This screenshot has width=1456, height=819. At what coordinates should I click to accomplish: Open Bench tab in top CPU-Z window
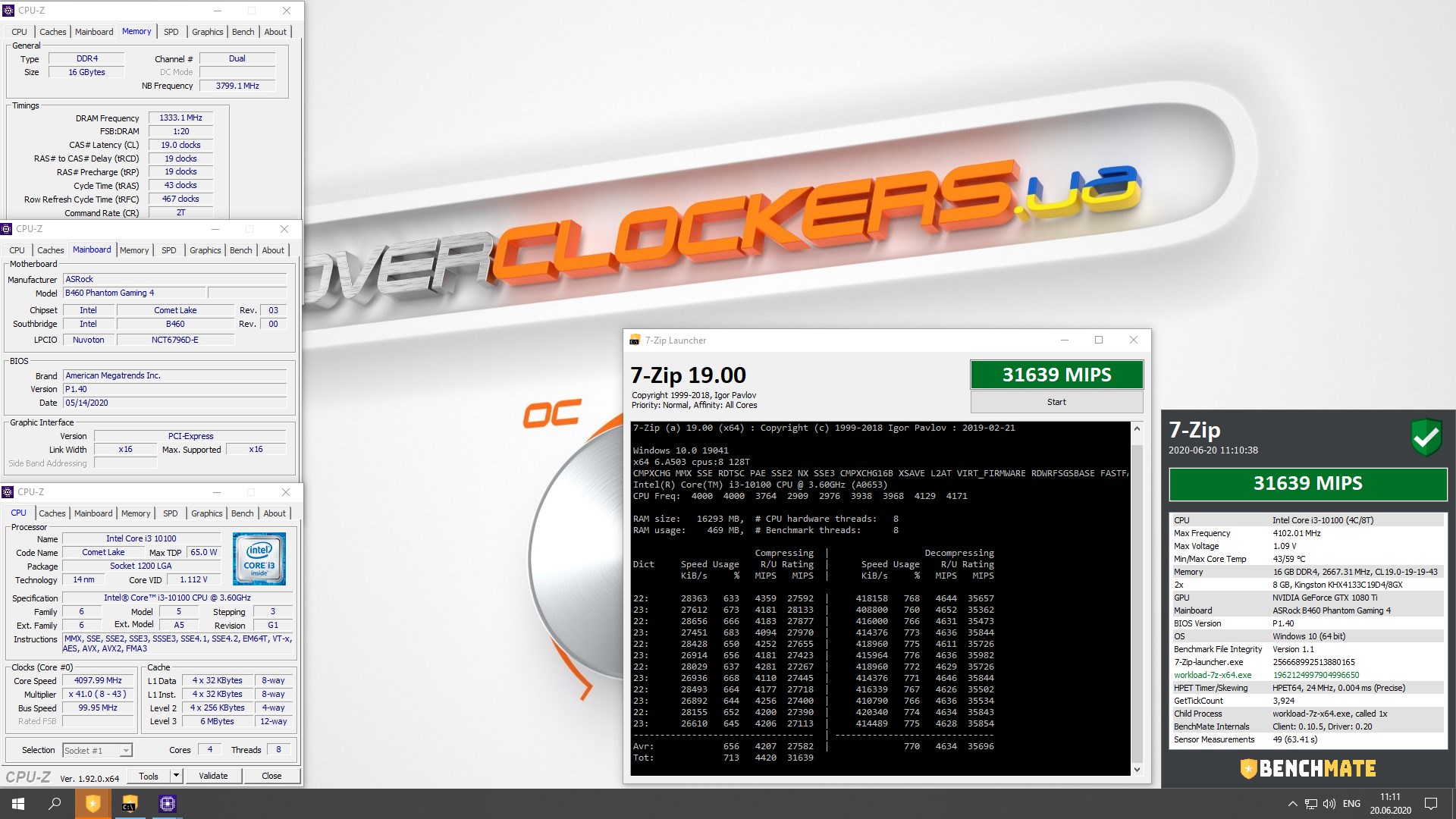[x=243, y=32]
